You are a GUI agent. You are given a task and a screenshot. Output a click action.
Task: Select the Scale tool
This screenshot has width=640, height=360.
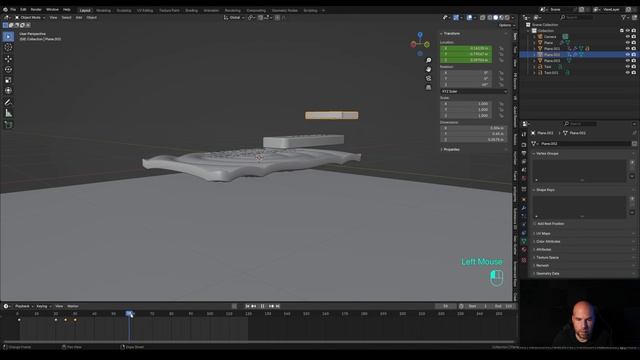[8, 80]
